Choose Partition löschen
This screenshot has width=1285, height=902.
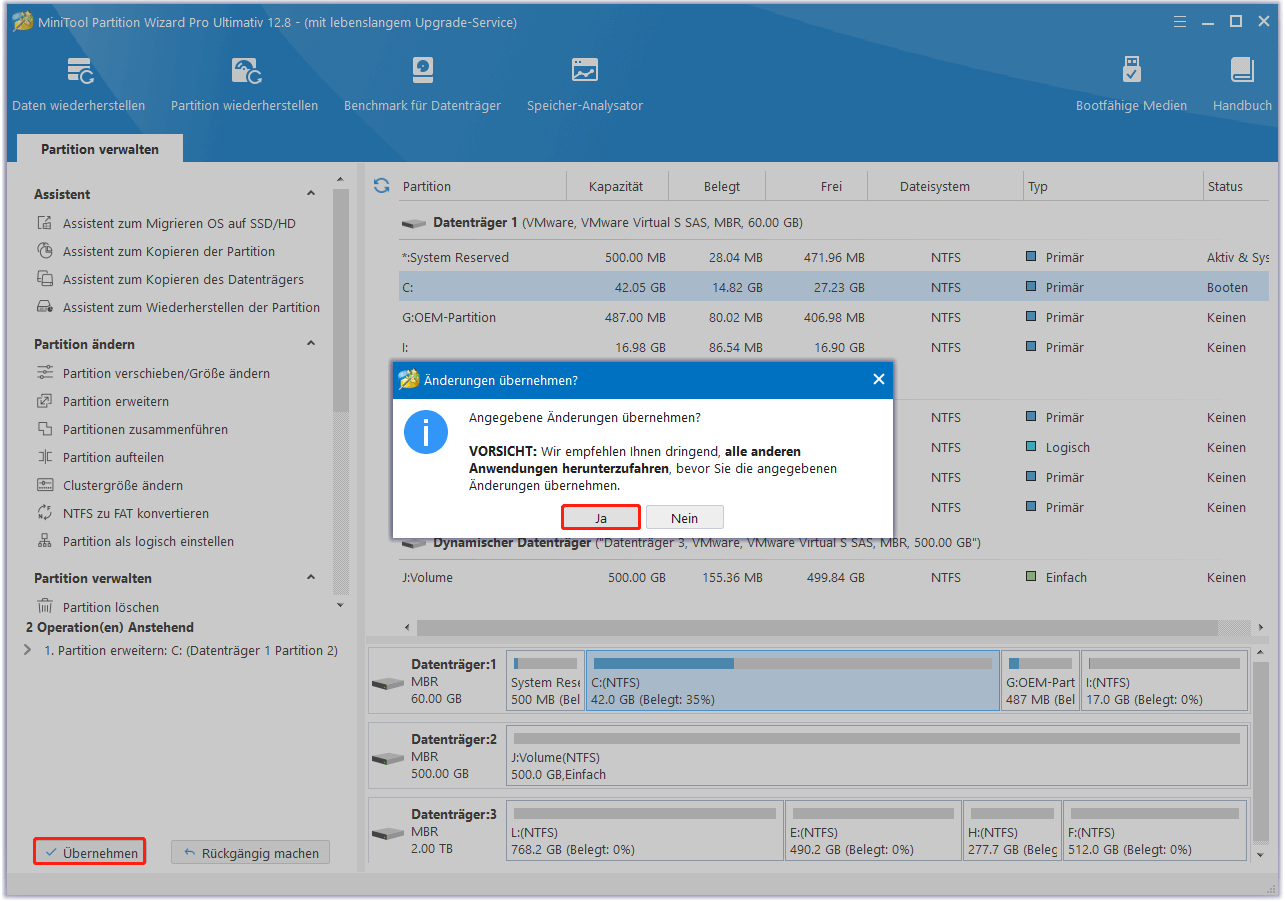110,607
